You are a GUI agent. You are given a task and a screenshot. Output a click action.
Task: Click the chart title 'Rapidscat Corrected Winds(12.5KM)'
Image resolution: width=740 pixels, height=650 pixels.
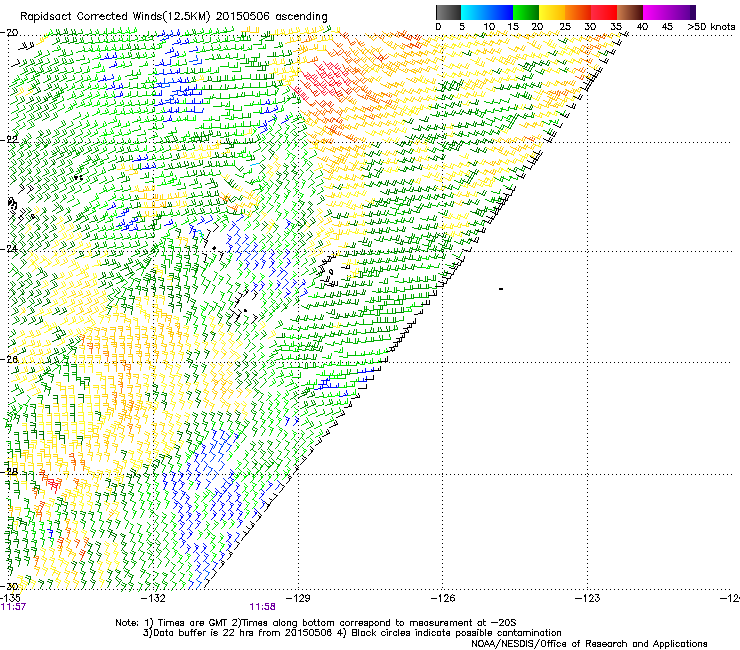click(115, 17)
